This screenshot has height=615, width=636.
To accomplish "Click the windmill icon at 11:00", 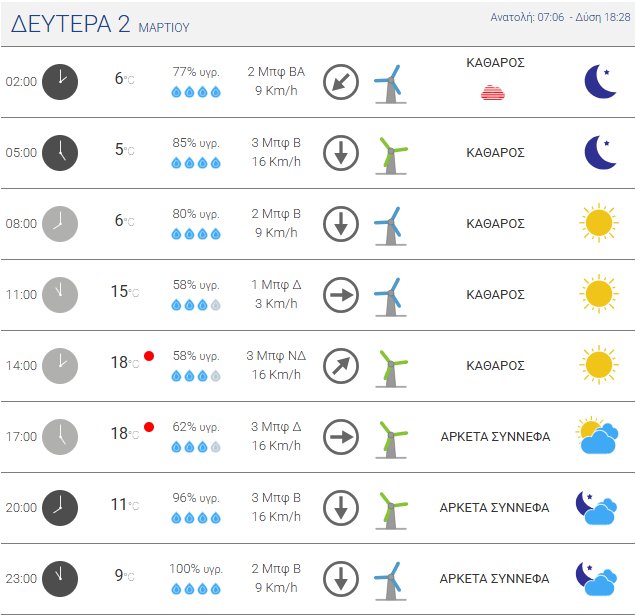I will tap(390, 295).
